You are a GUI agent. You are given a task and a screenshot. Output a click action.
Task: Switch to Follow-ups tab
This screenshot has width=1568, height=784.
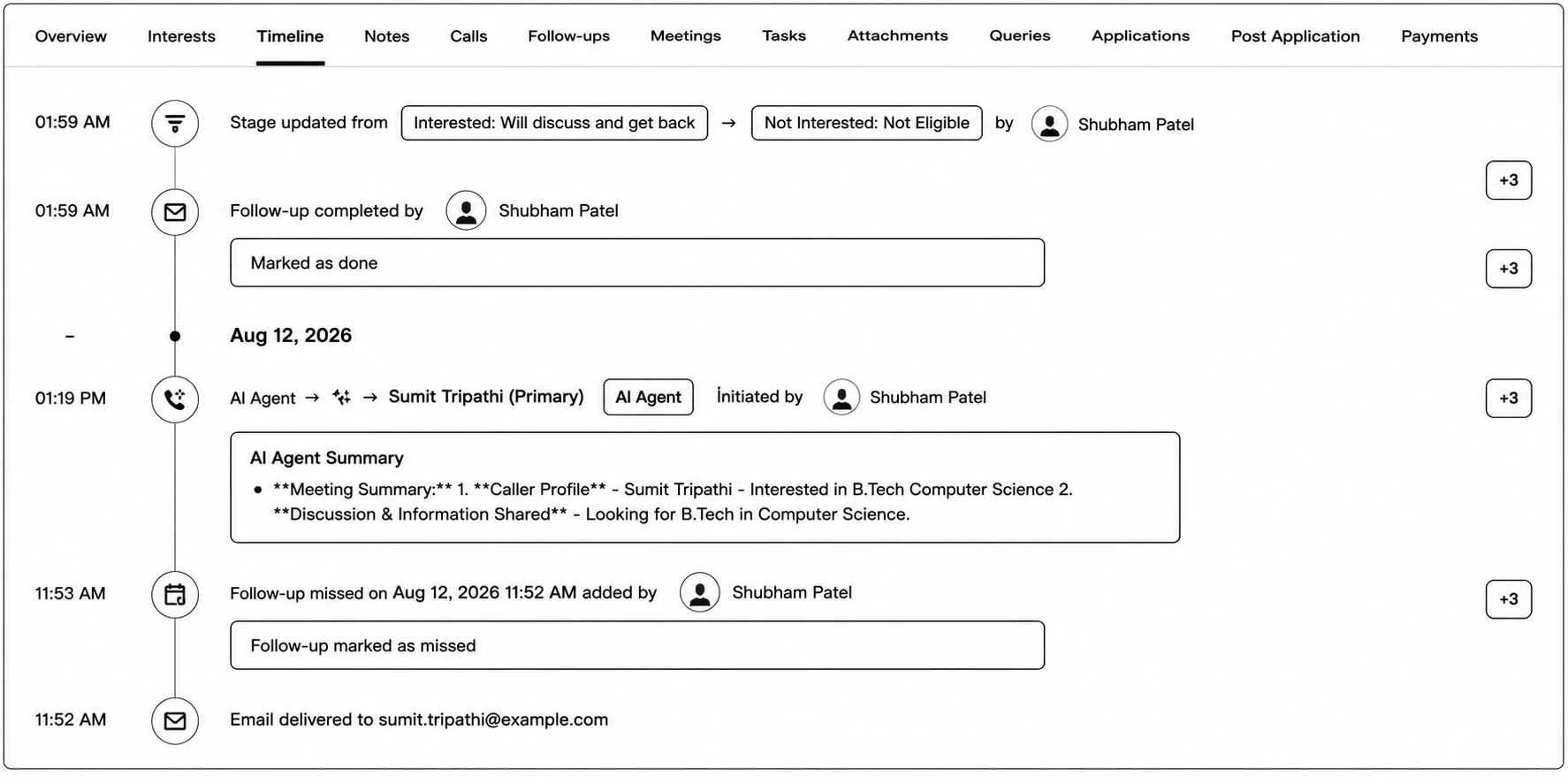(x=568, y=36)
